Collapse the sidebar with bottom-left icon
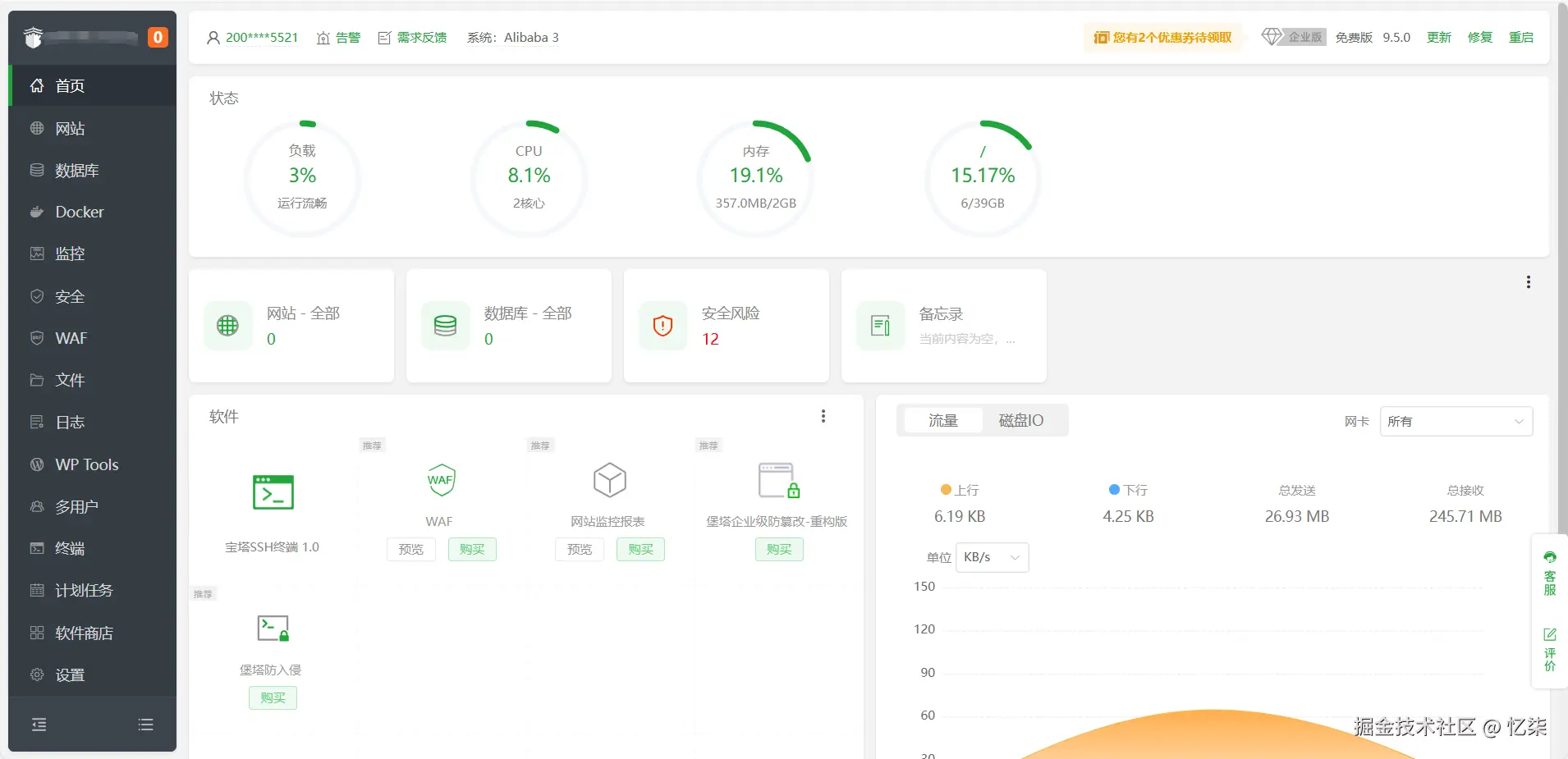Screen dimensions: 1568x759 39,725
